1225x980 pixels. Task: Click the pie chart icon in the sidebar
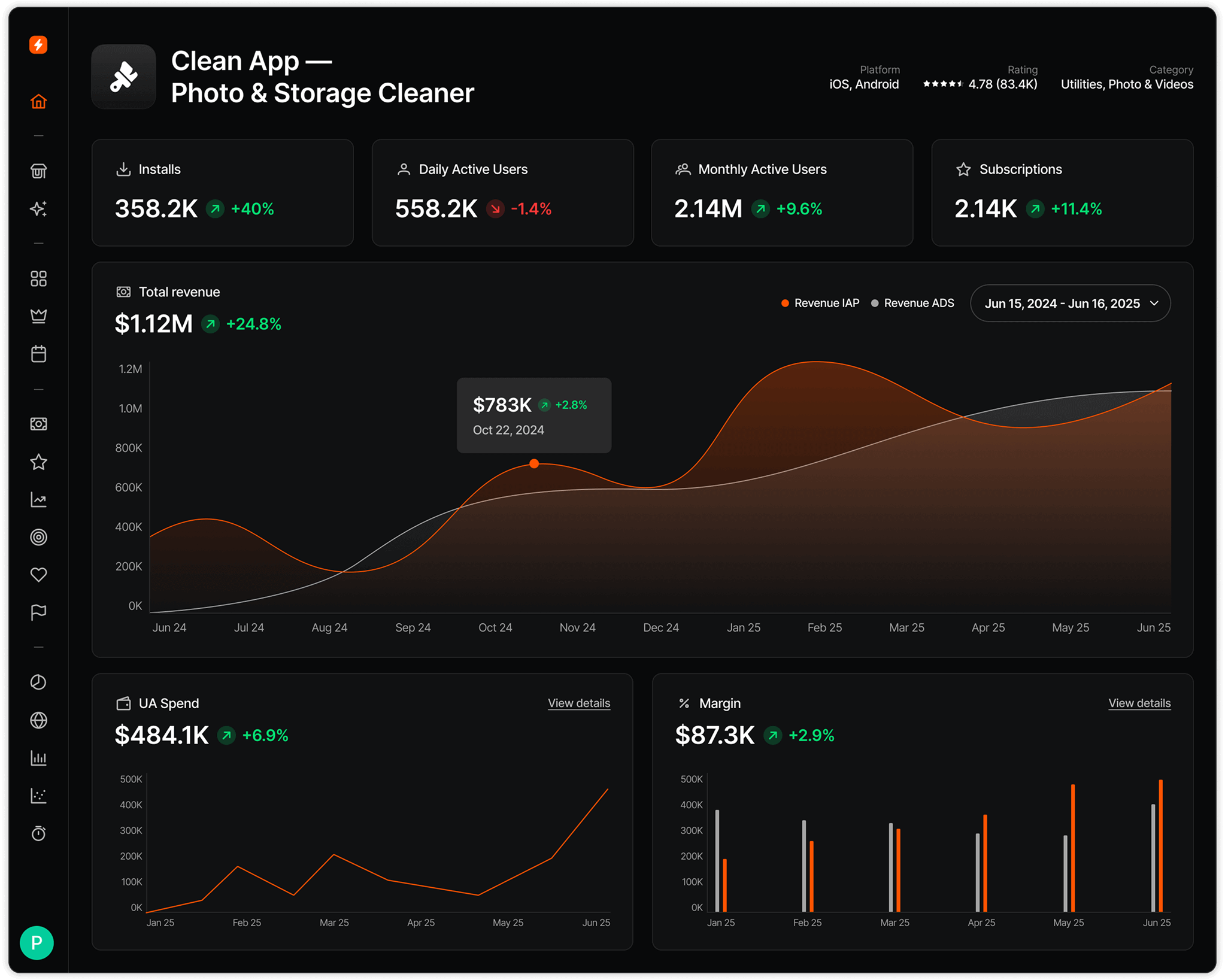[x=38, y=682]
